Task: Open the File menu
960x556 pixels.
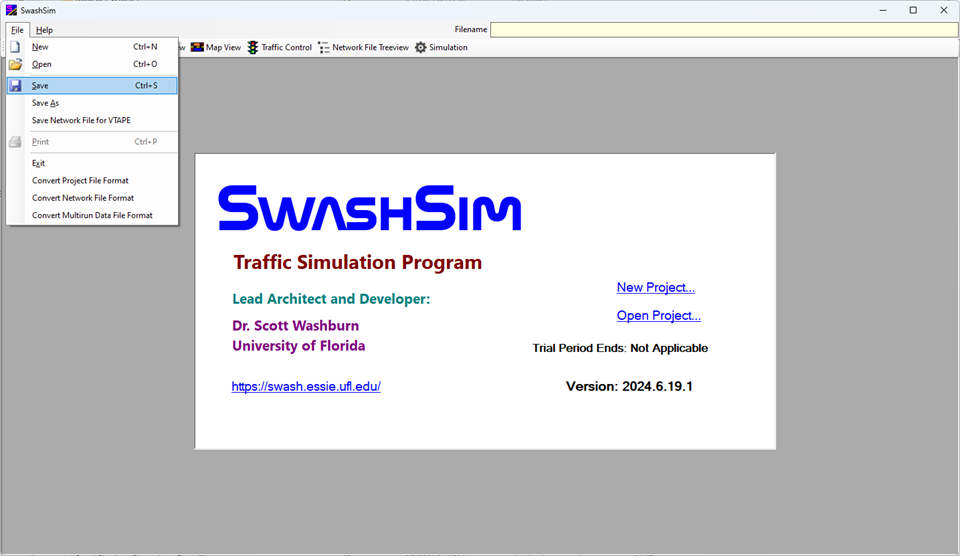Action: pos(17,29)
